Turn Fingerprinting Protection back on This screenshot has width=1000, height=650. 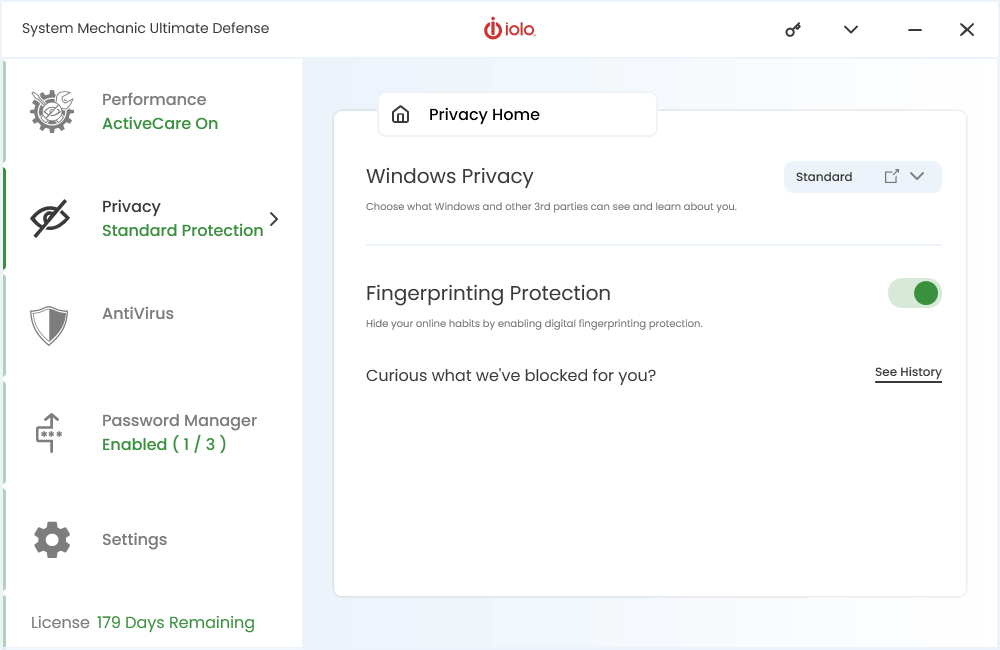pyautogui.click(x=914, y=293)
